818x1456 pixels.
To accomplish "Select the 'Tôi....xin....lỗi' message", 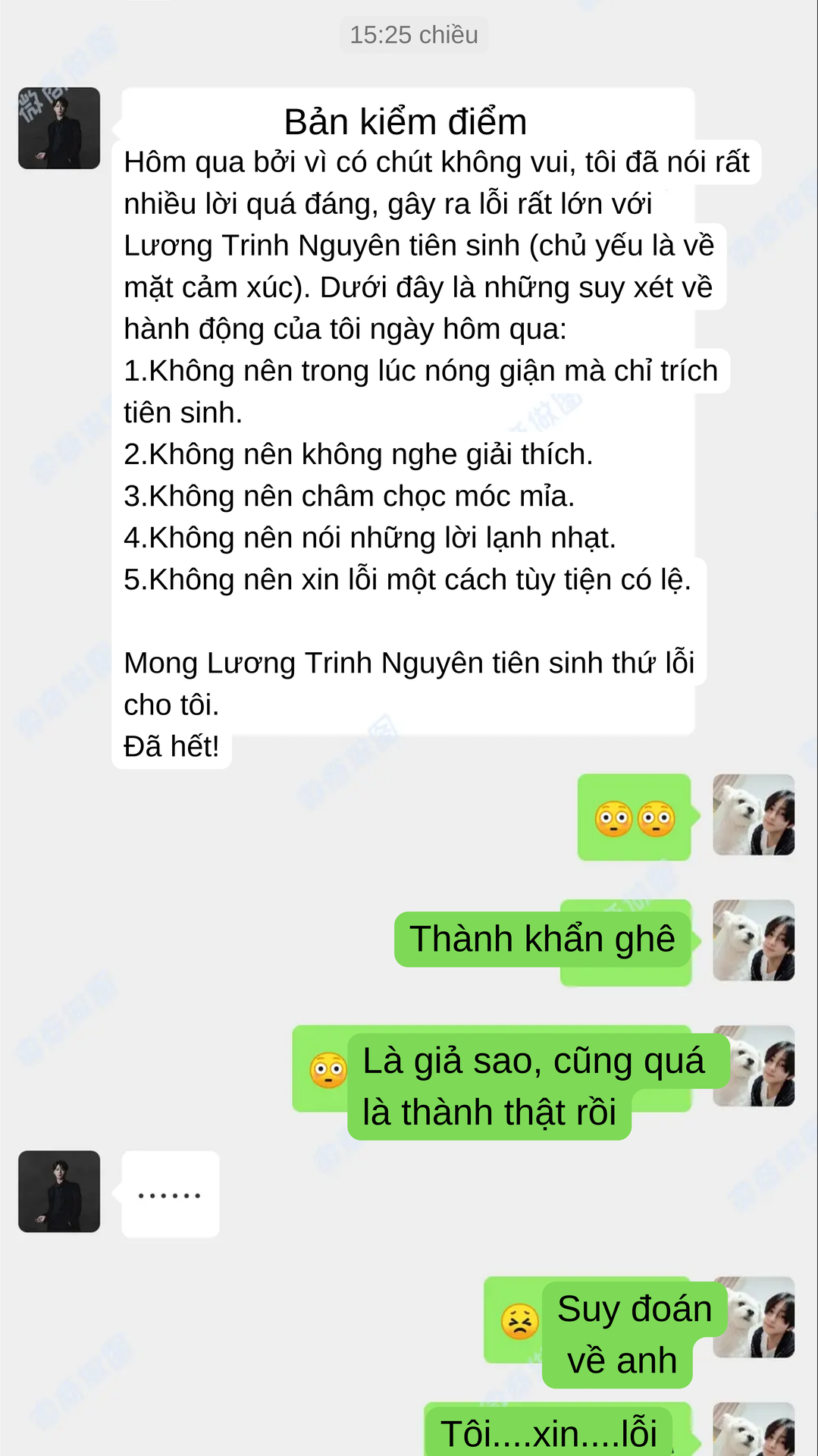I will point(549,1432).
